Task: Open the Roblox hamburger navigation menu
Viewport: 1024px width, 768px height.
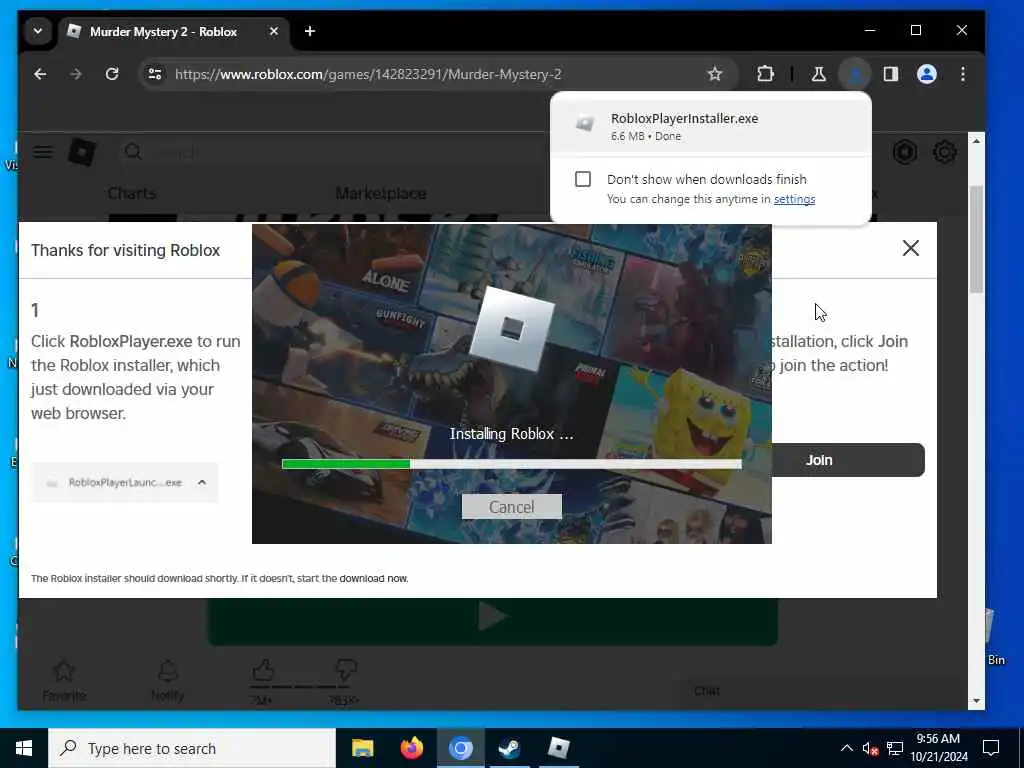Action: point(44,152)
